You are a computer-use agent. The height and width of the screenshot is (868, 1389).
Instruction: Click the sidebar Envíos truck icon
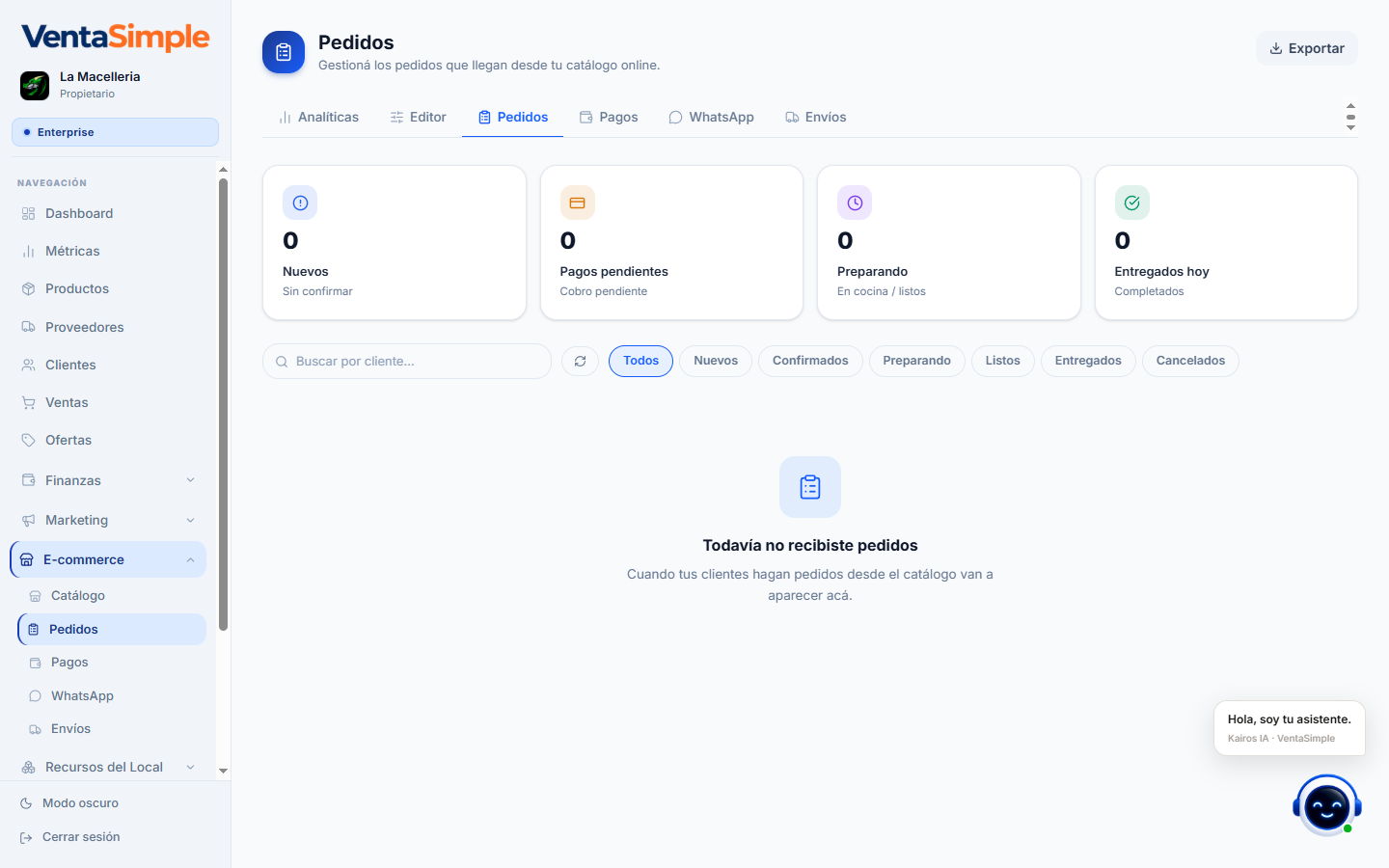click(35, 729)
